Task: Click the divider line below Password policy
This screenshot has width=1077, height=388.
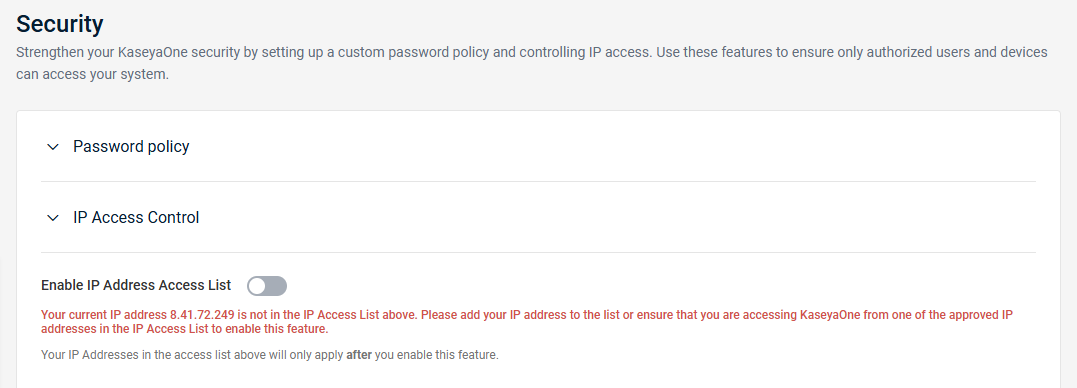Action: [538, 182]
